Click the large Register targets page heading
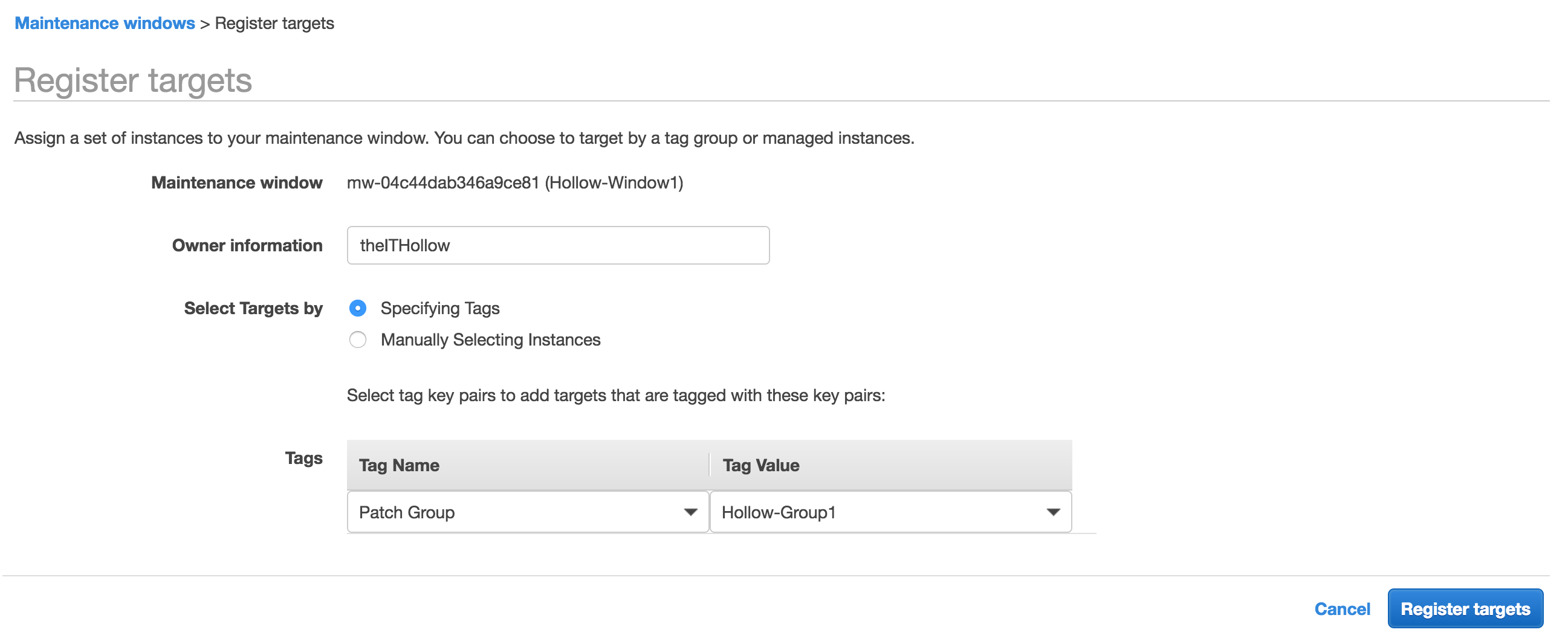 (x=133, y=80)
